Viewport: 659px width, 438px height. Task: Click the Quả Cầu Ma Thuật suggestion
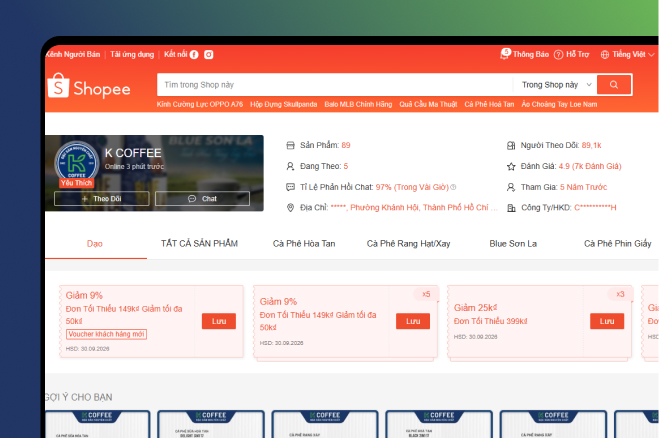click(x=428, y=104)
